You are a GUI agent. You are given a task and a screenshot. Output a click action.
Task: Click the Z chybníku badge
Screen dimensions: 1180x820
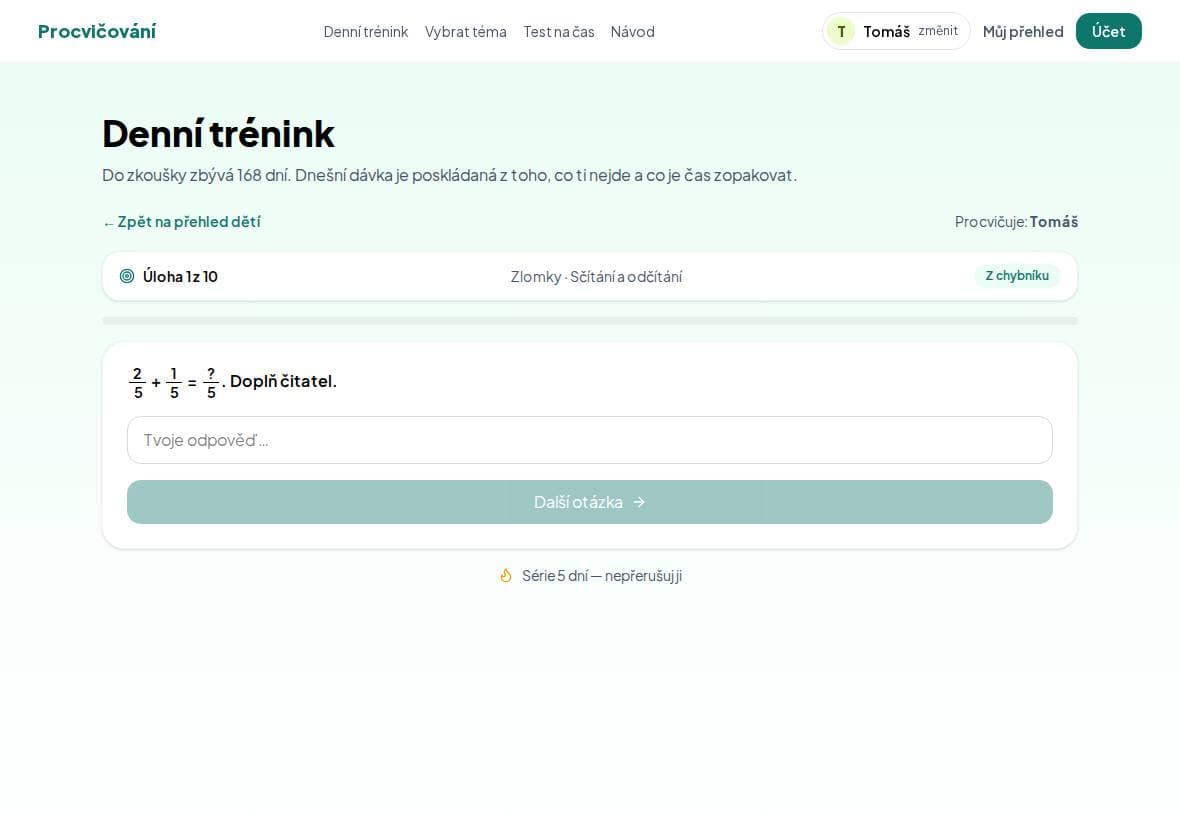click(1017, 275)
